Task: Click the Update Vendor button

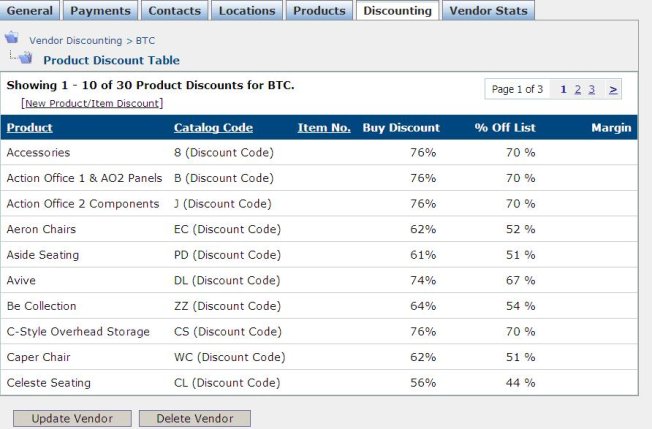Action: 72,419
